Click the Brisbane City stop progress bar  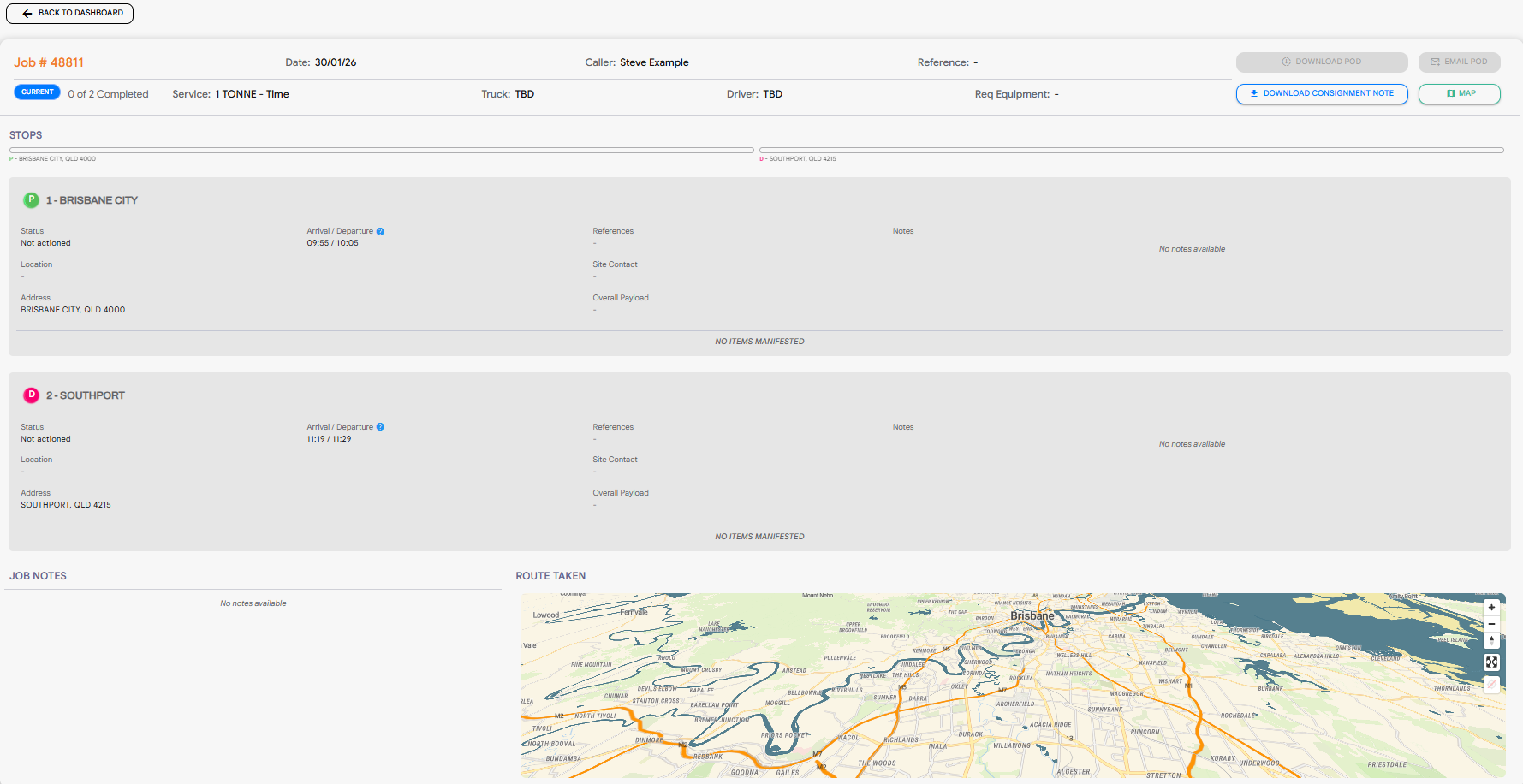[381, 150]
